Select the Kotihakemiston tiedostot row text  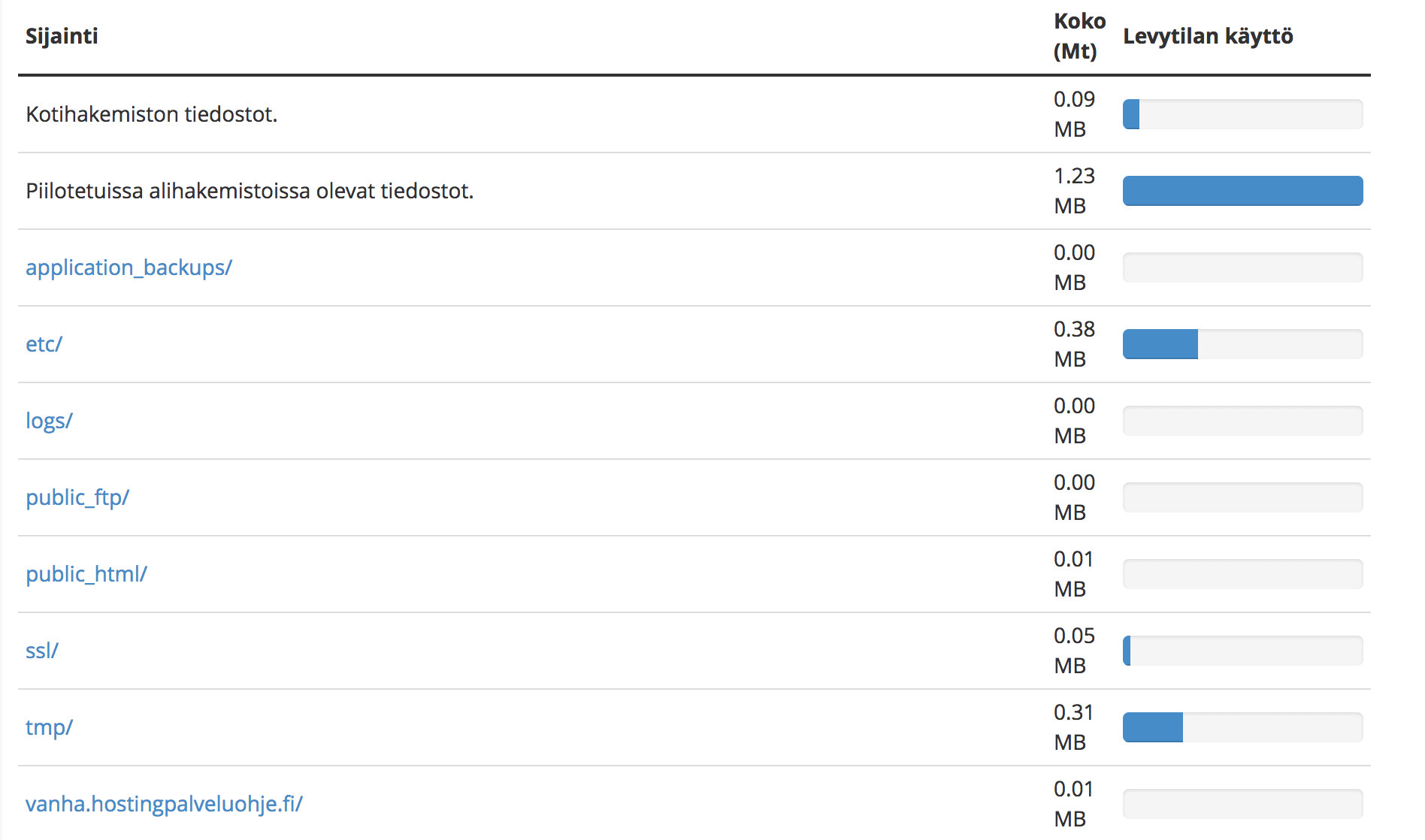point(152,114)
